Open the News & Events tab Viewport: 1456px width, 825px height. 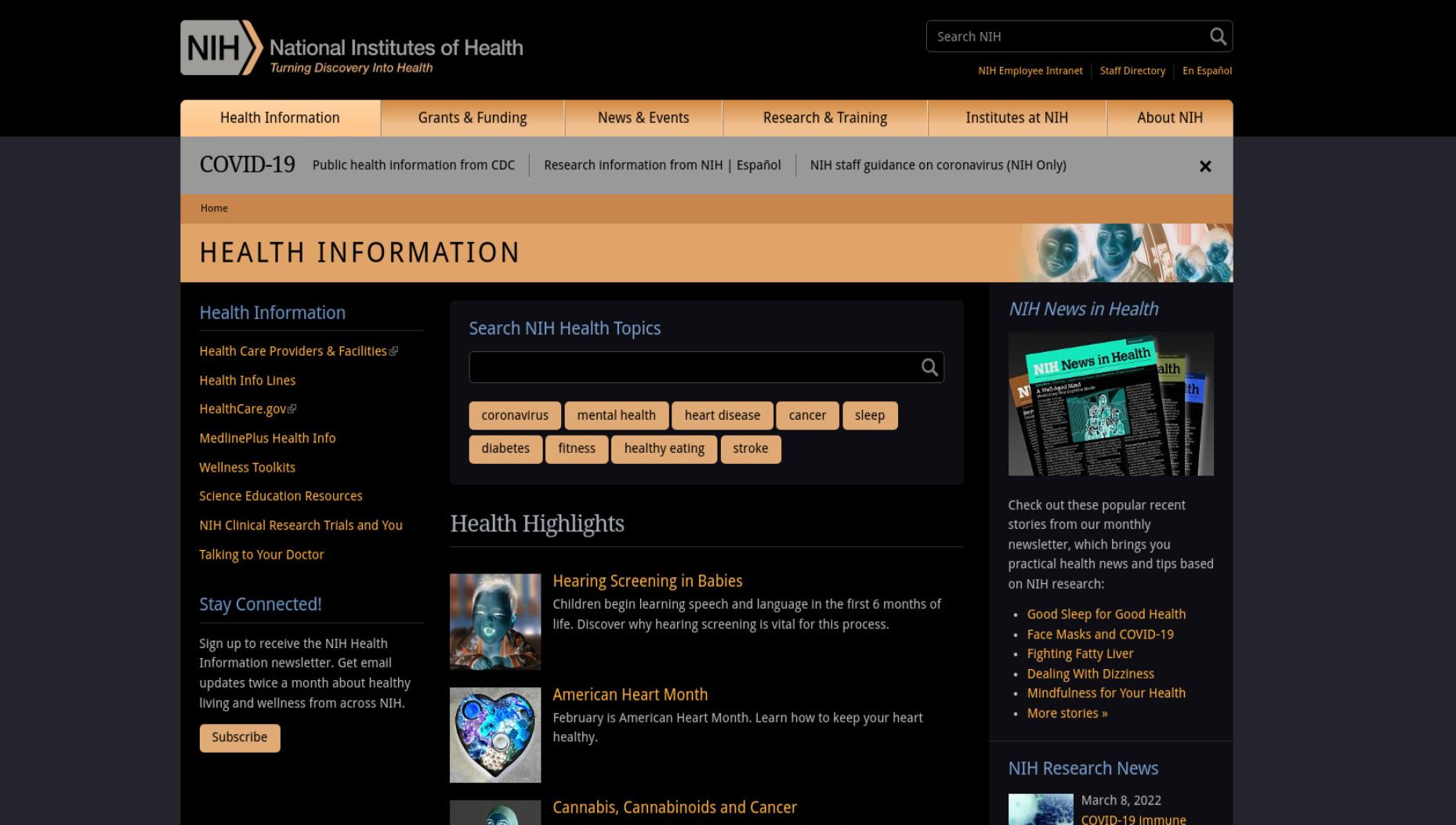pyautogui.click(x=643, y=118)
